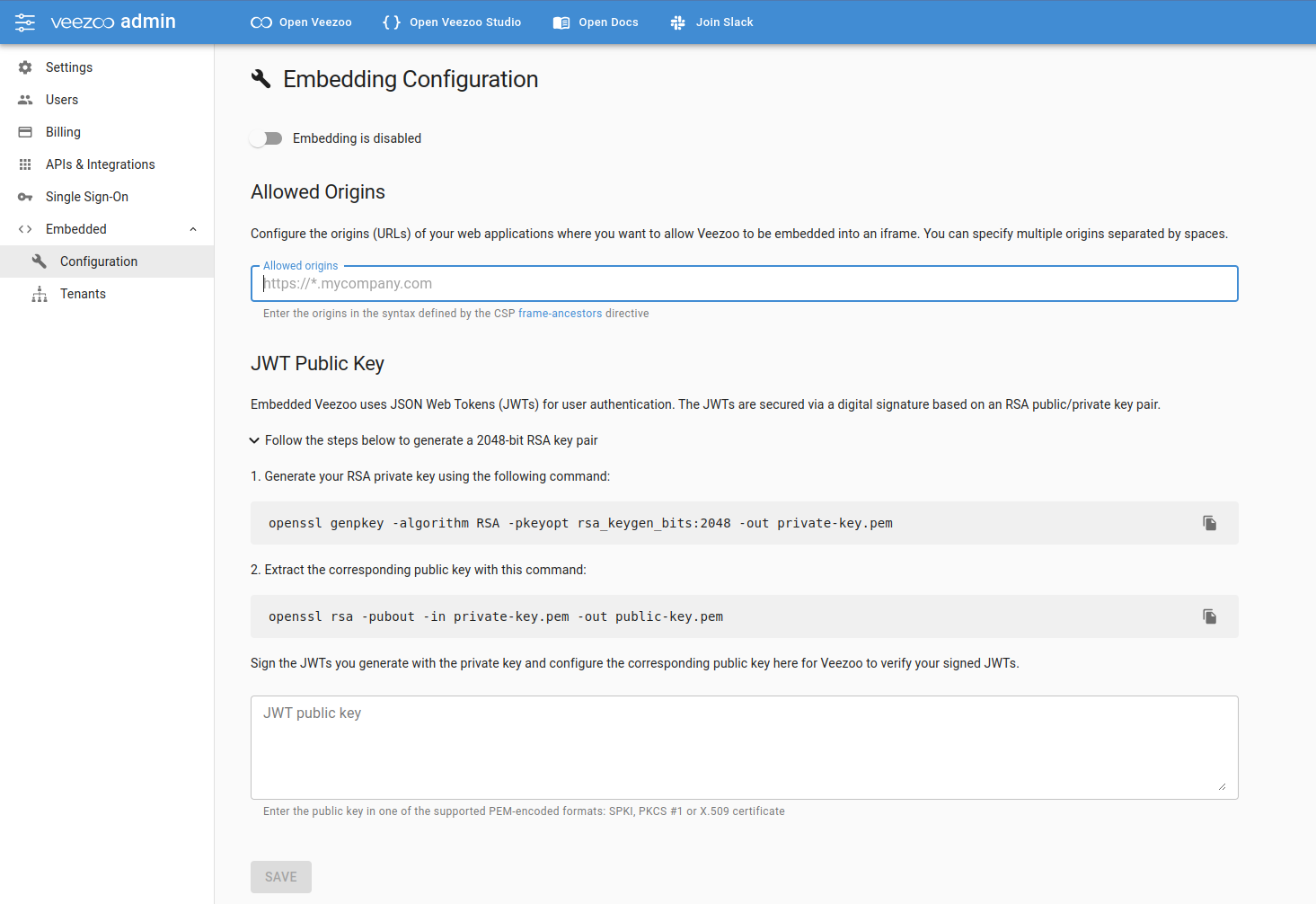Click the Single Sign-On key icon
The width and height of the screenshot is (1316, 904).
(25, 197)
